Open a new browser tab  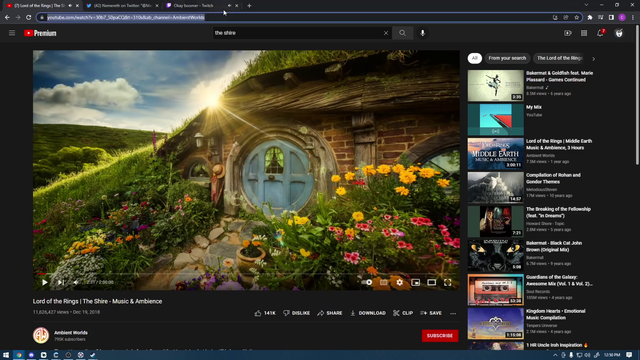[249, 6]
